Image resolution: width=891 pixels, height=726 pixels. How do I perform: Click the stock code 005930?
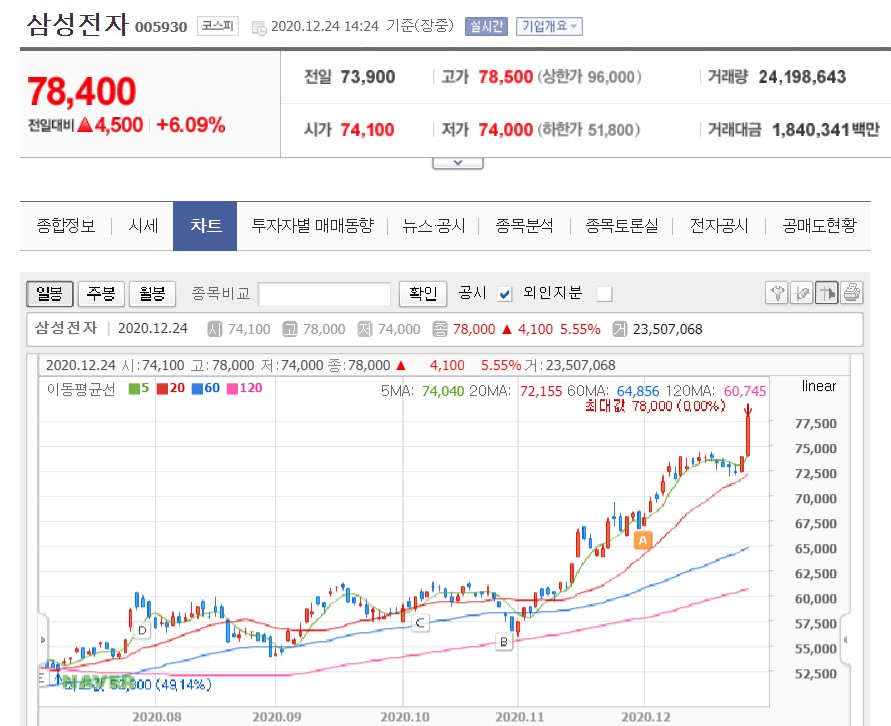click(161, 27)
